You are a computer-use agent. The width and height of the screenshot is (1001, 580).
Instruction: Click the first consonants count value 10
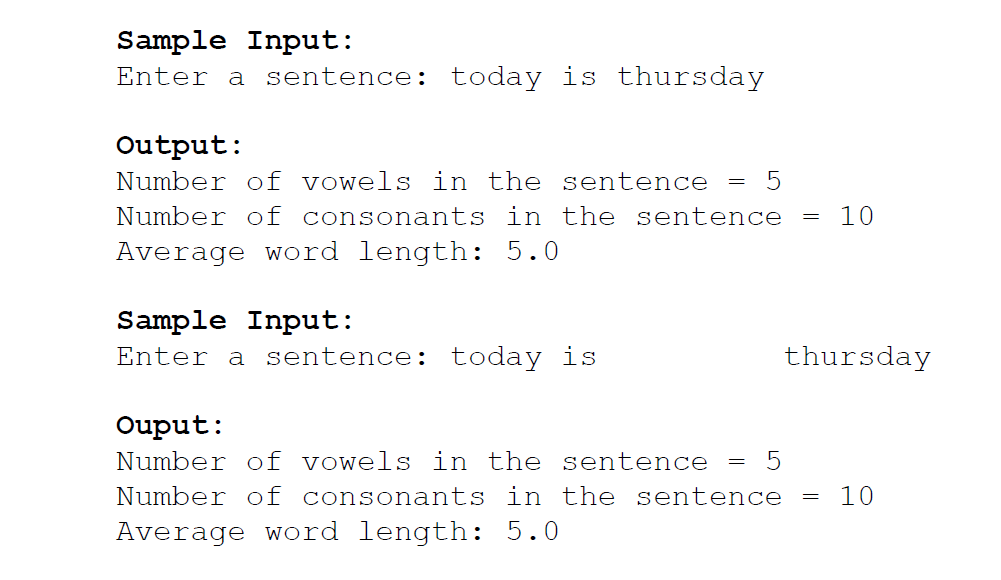(x=857, y=216)
